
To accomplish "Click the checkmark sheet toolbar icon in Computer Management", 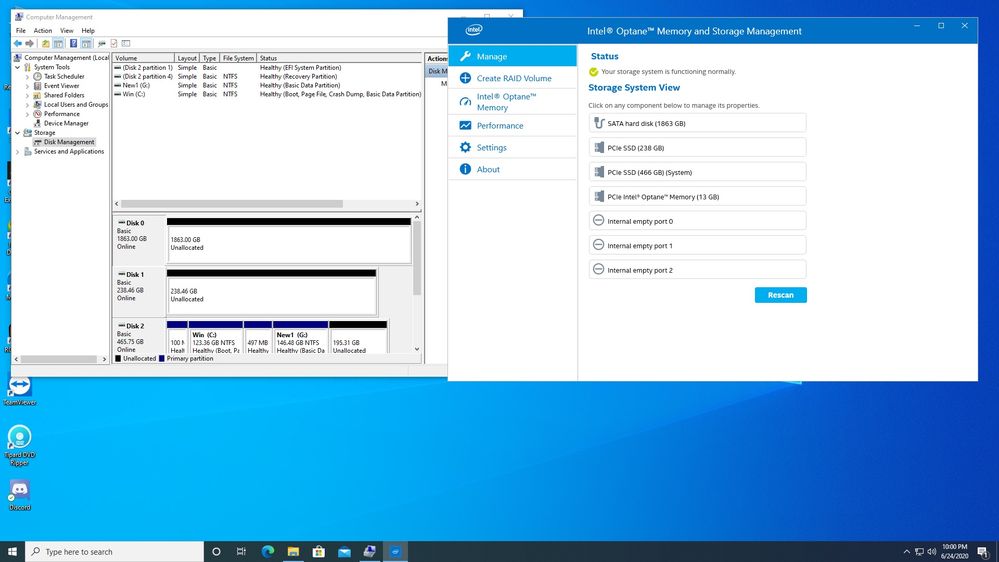I will click(x=113, y=43).
